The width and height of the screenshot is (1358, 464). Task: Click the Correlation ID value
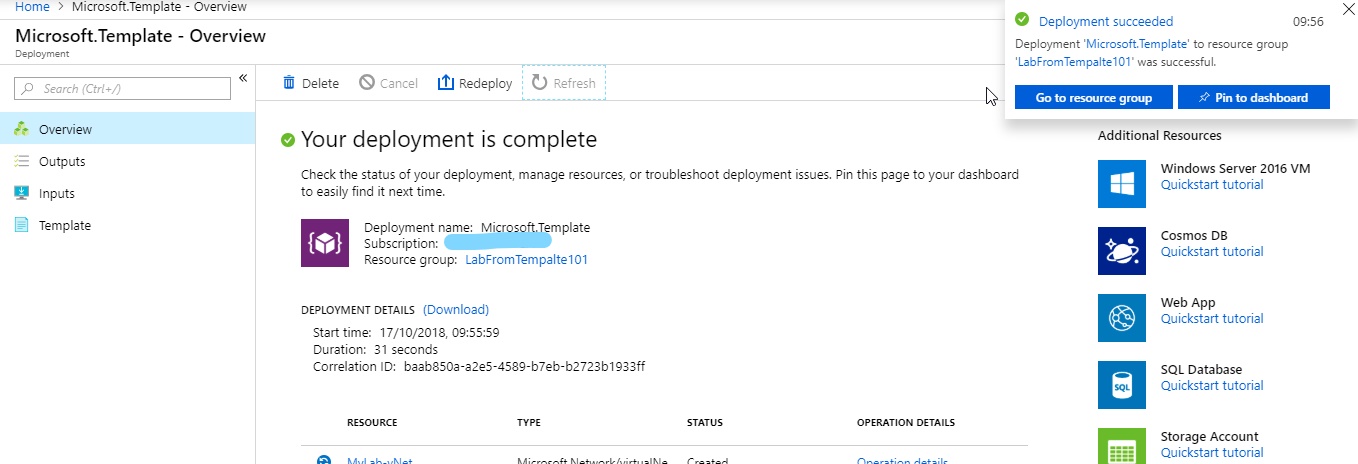coord(525,367)
